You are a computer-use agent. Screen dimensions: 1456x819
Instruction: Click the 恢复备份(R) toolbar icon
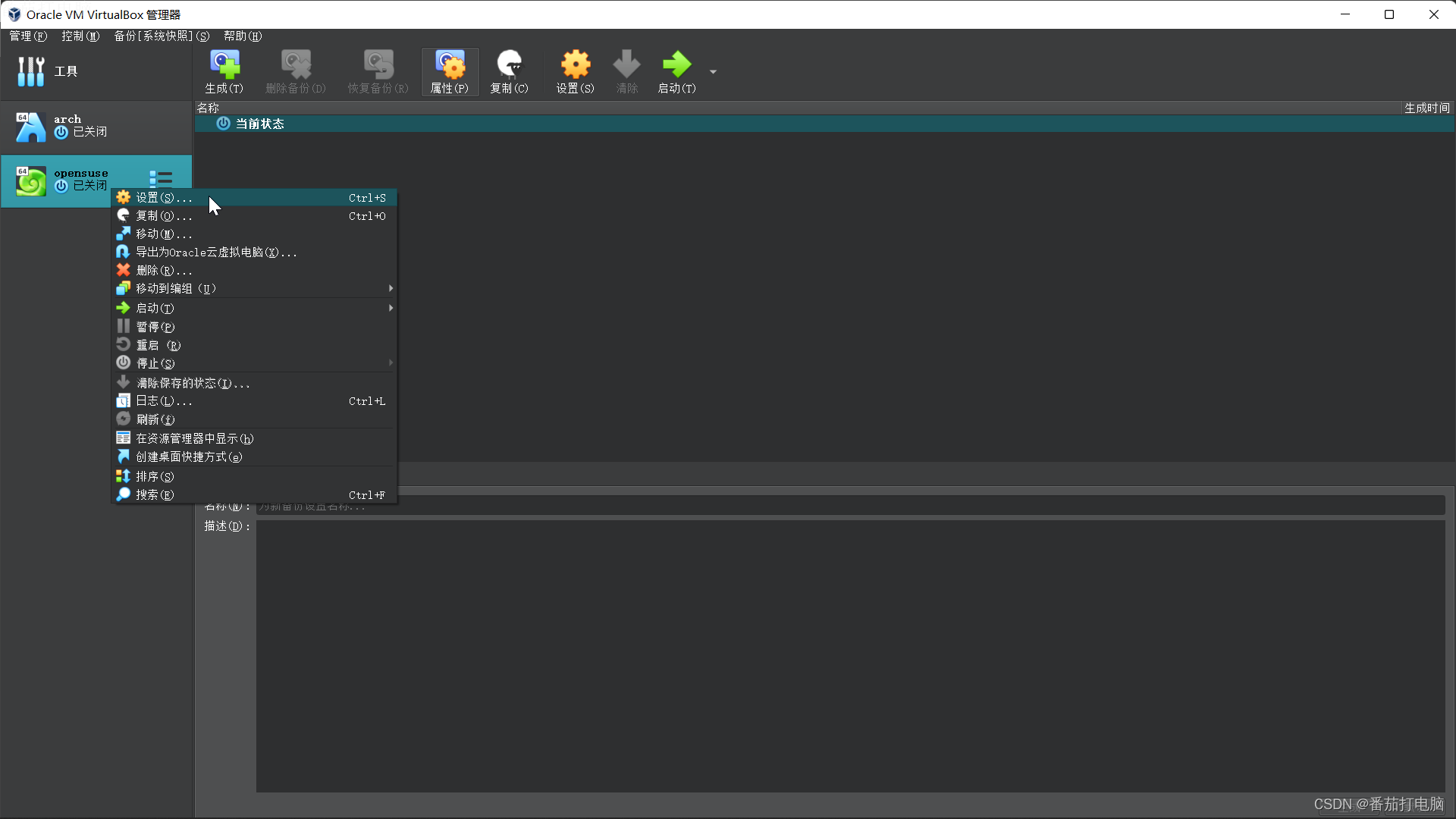pos(378,72)
